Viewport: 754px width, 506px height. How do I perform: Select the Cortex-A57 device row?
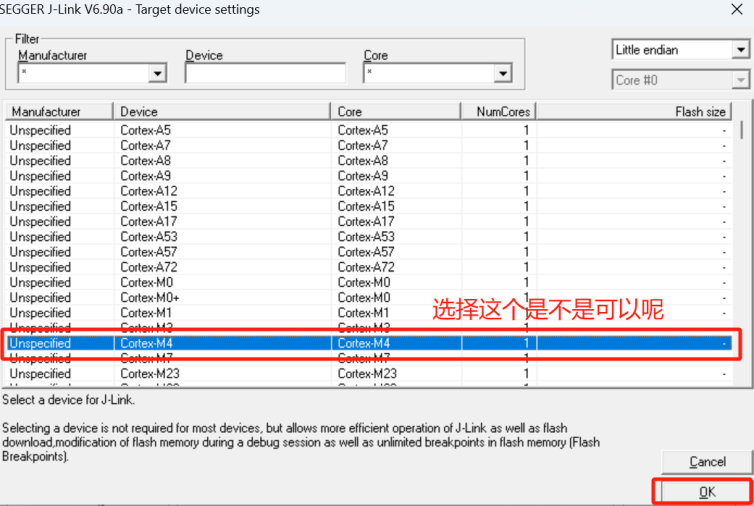pos(369,252)
